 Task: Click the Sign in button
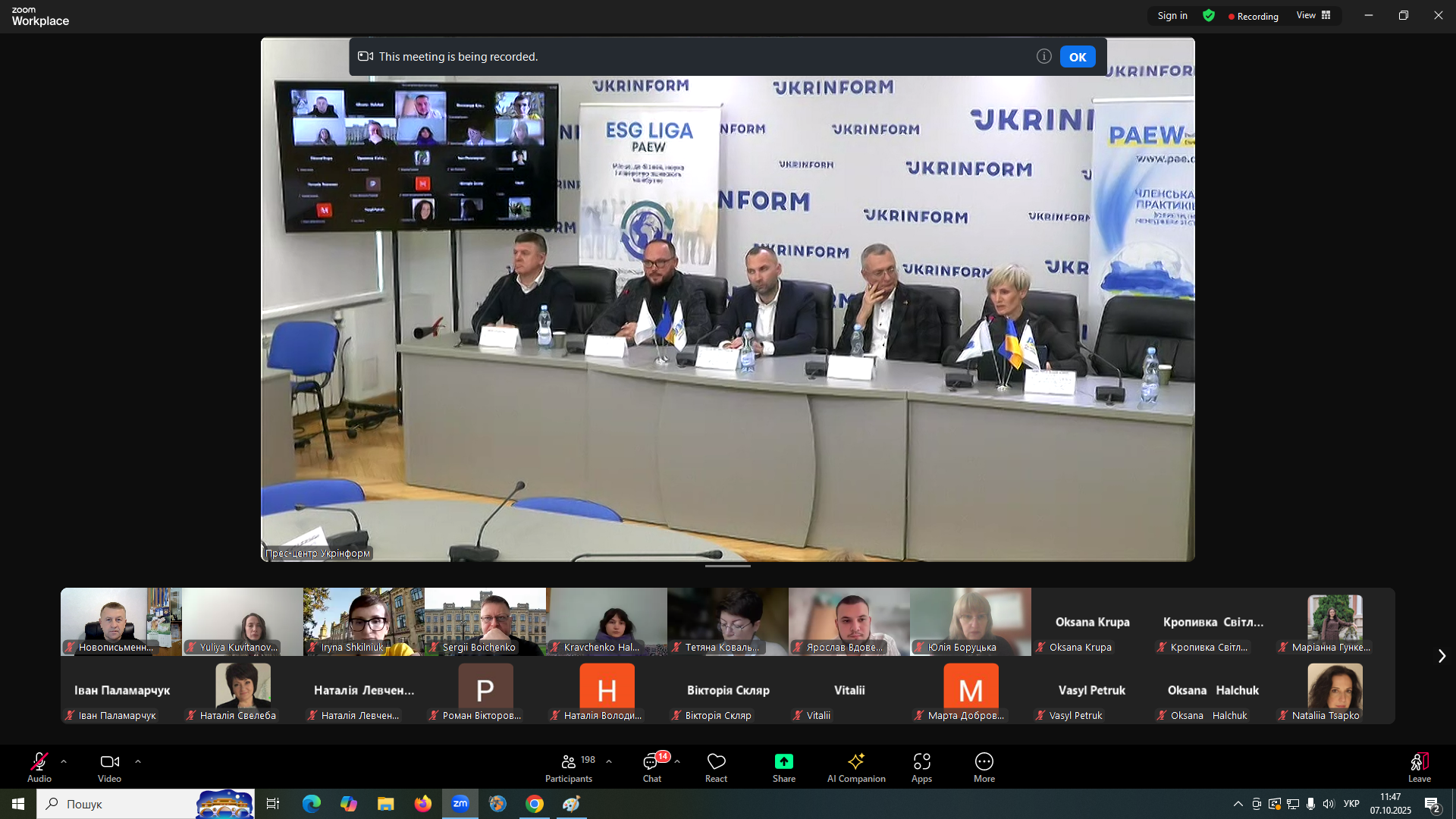pyautogui.click(x=1172, y=16)
